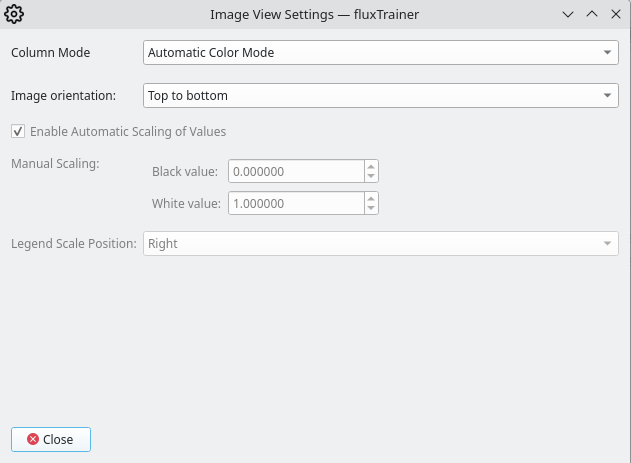
Task: Click the White value input field
Action: pyautogui.click(x=297, y=203)
